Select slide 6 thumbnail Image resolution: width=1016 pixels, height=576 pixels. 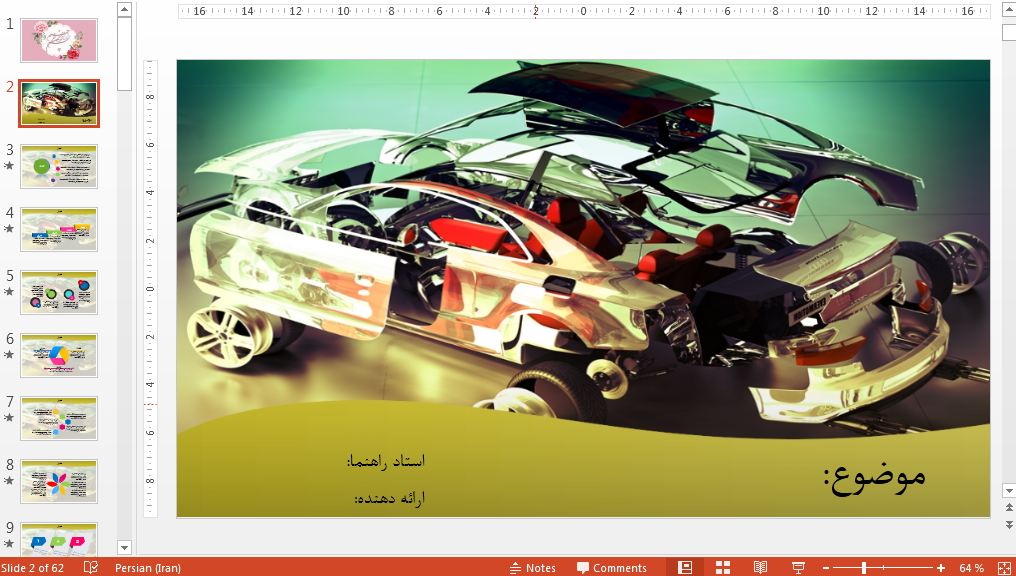click(59, 355)
